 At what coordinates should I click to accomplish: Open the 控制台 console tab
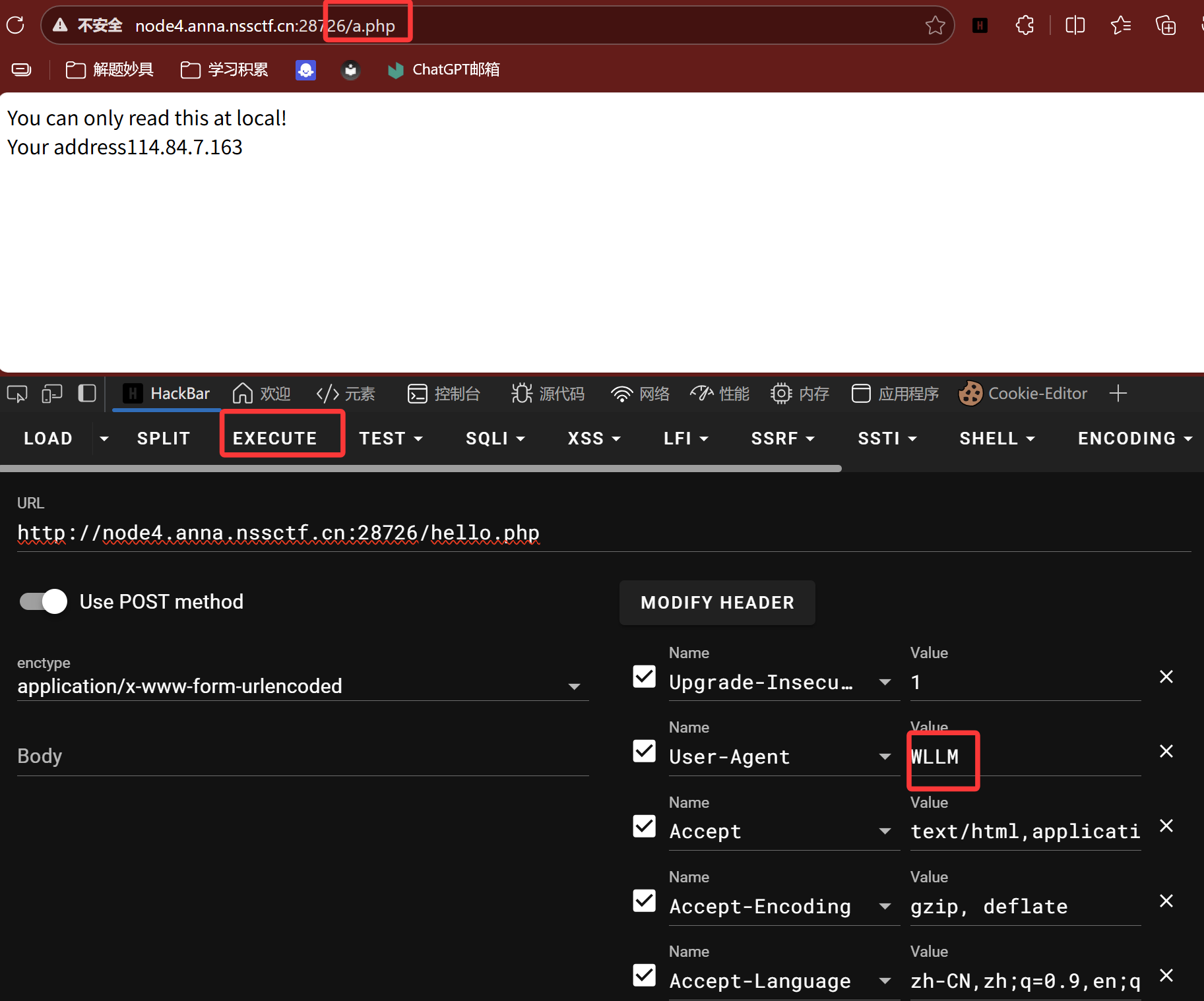tap(444, 394)
